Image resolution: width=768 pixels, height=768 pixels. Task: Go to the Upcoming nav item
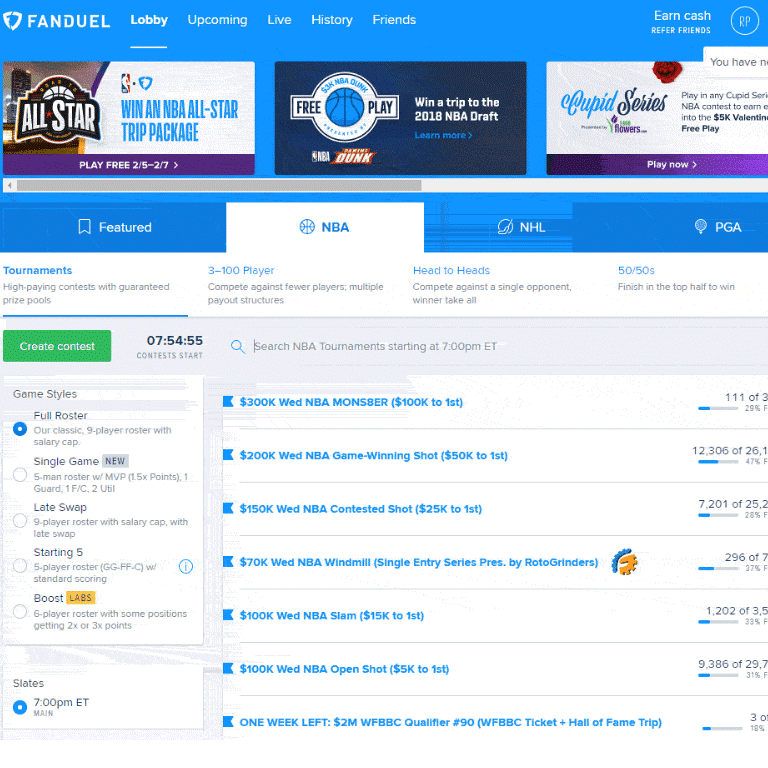click(x=217, y=20)
